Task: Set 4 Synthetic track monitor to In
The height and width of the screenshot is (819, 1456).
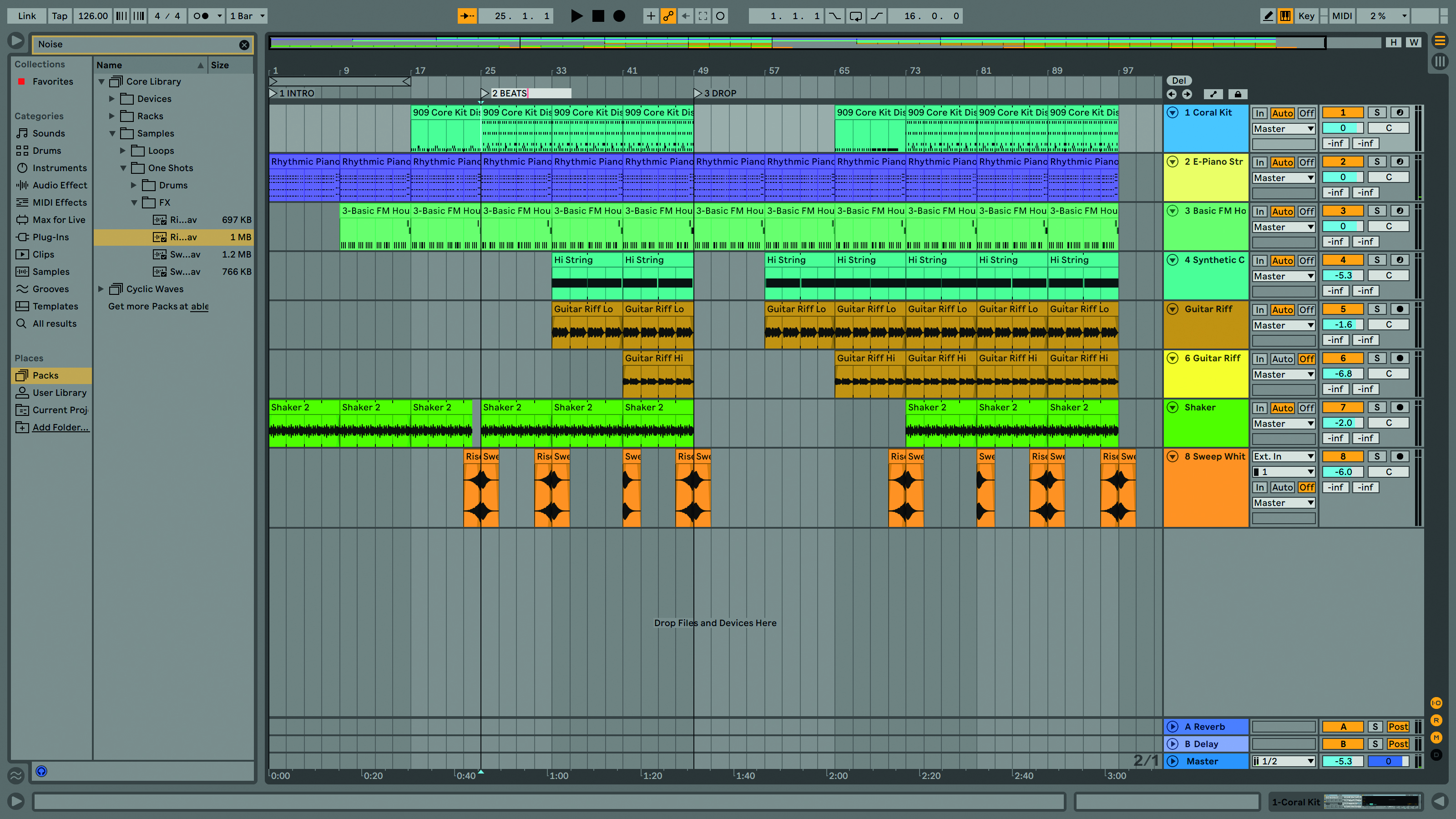Action: click(1260, 261)
